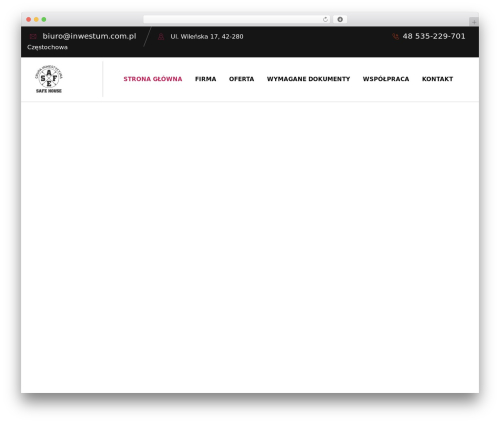
Task: Click the Safe House logo
Action: click(49, 79)
